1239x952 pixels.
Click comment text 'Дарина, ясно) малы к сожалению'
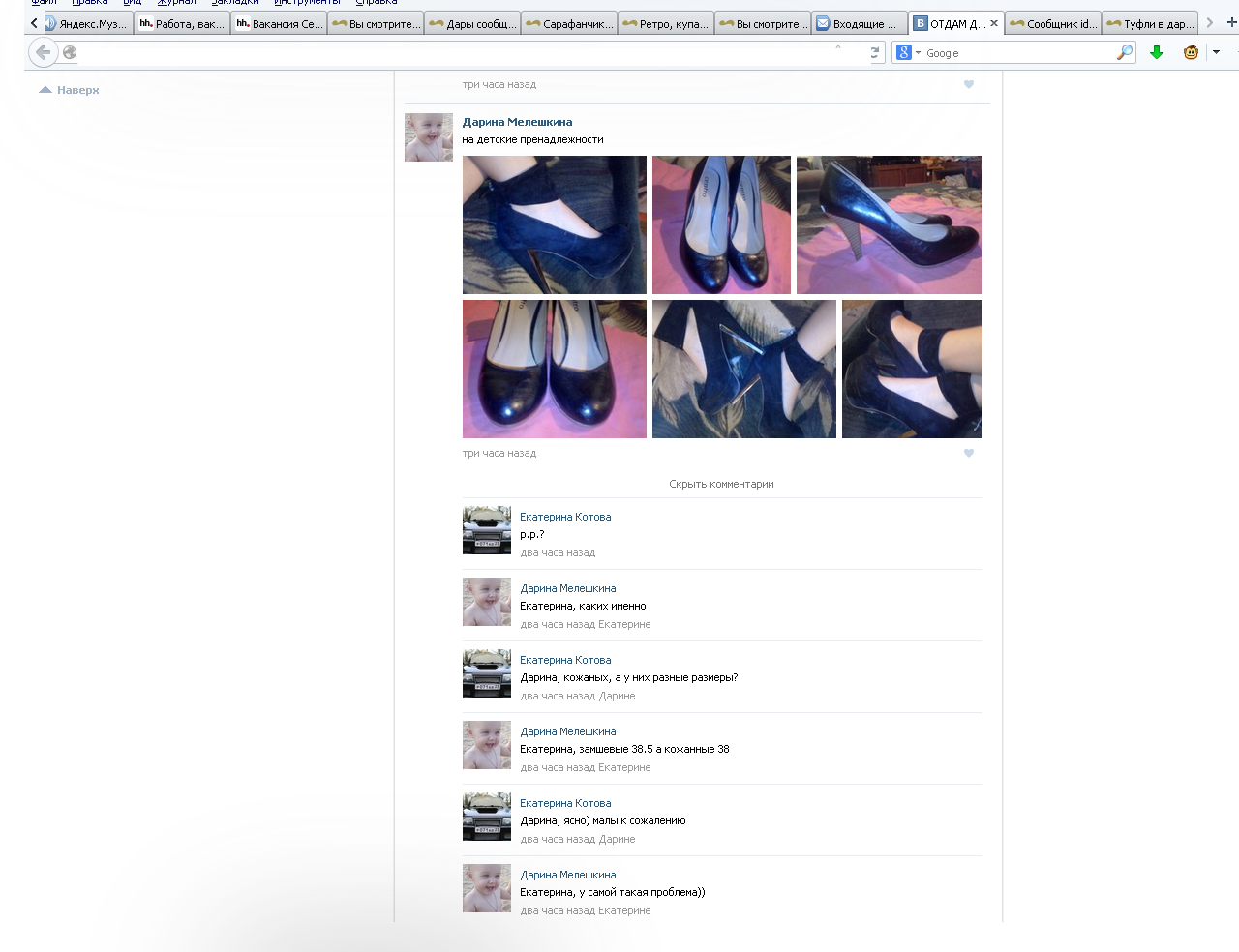click(603, 820)
